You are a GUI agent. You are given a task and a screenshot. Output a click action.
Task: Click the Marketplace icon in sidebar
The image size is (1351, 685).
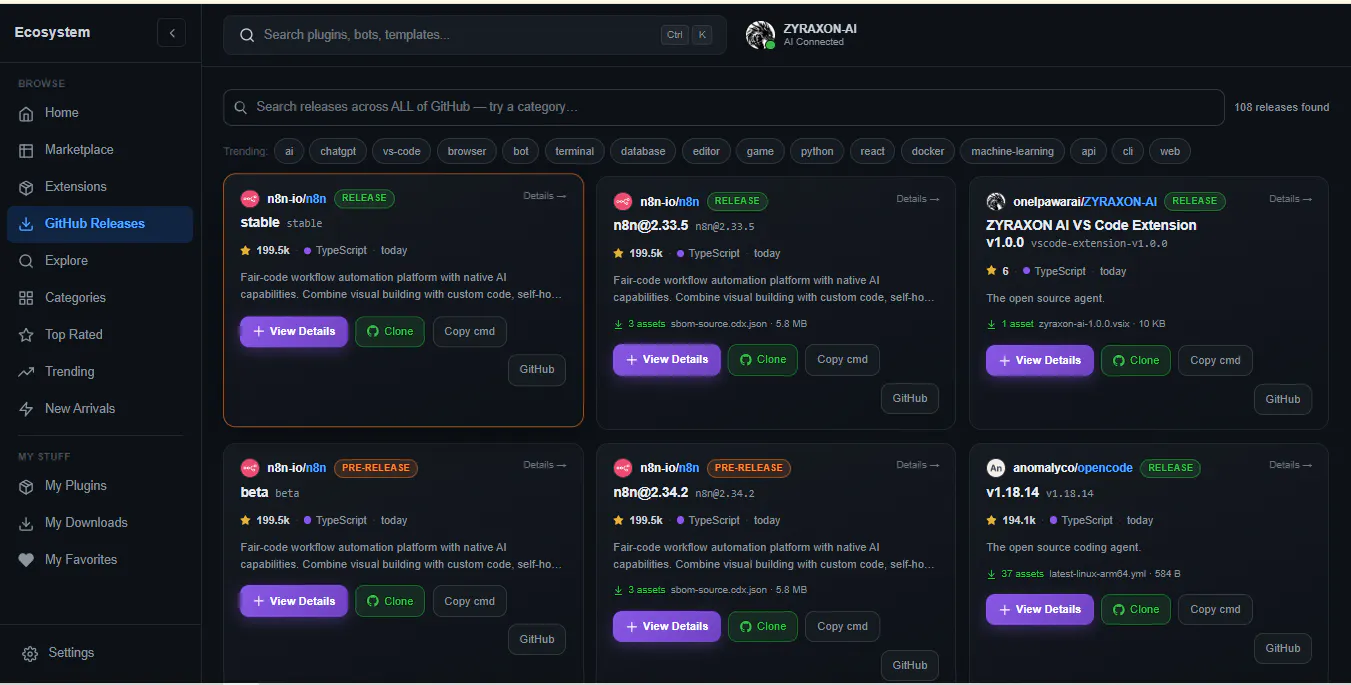27,150
